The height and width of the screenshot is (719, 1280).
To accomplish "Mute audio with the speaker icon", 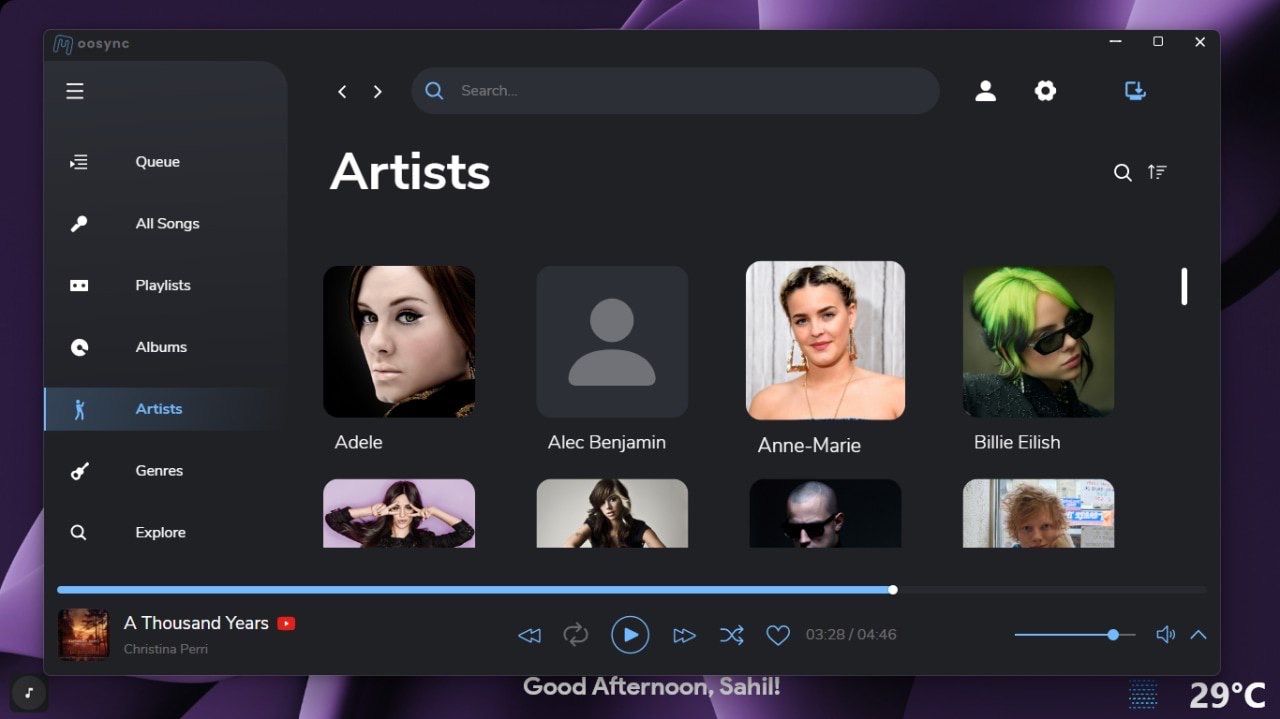I will [x=1165, y=635].
